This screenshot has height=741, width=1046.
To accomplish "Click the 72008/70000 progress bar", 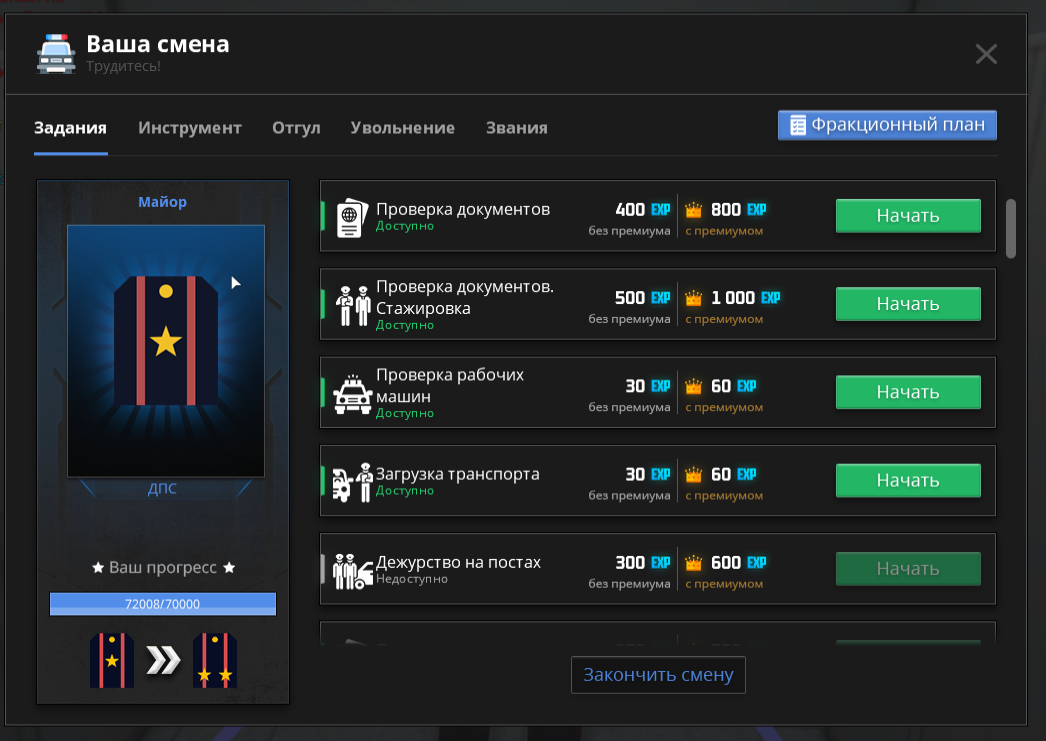I will [163, 604].
